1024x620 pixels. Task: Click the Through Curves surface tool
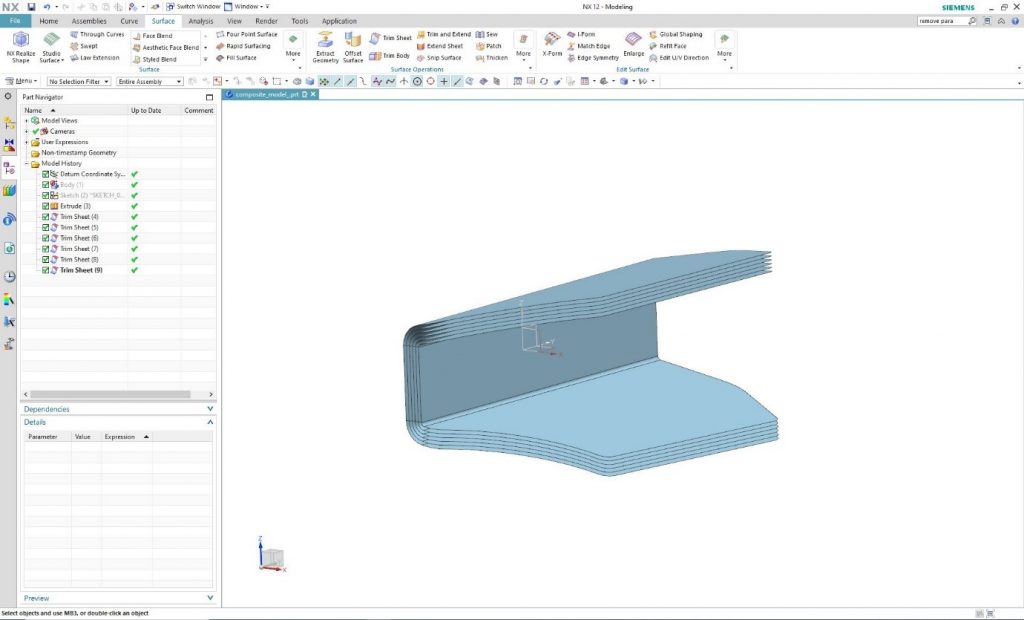coord(96,35)
